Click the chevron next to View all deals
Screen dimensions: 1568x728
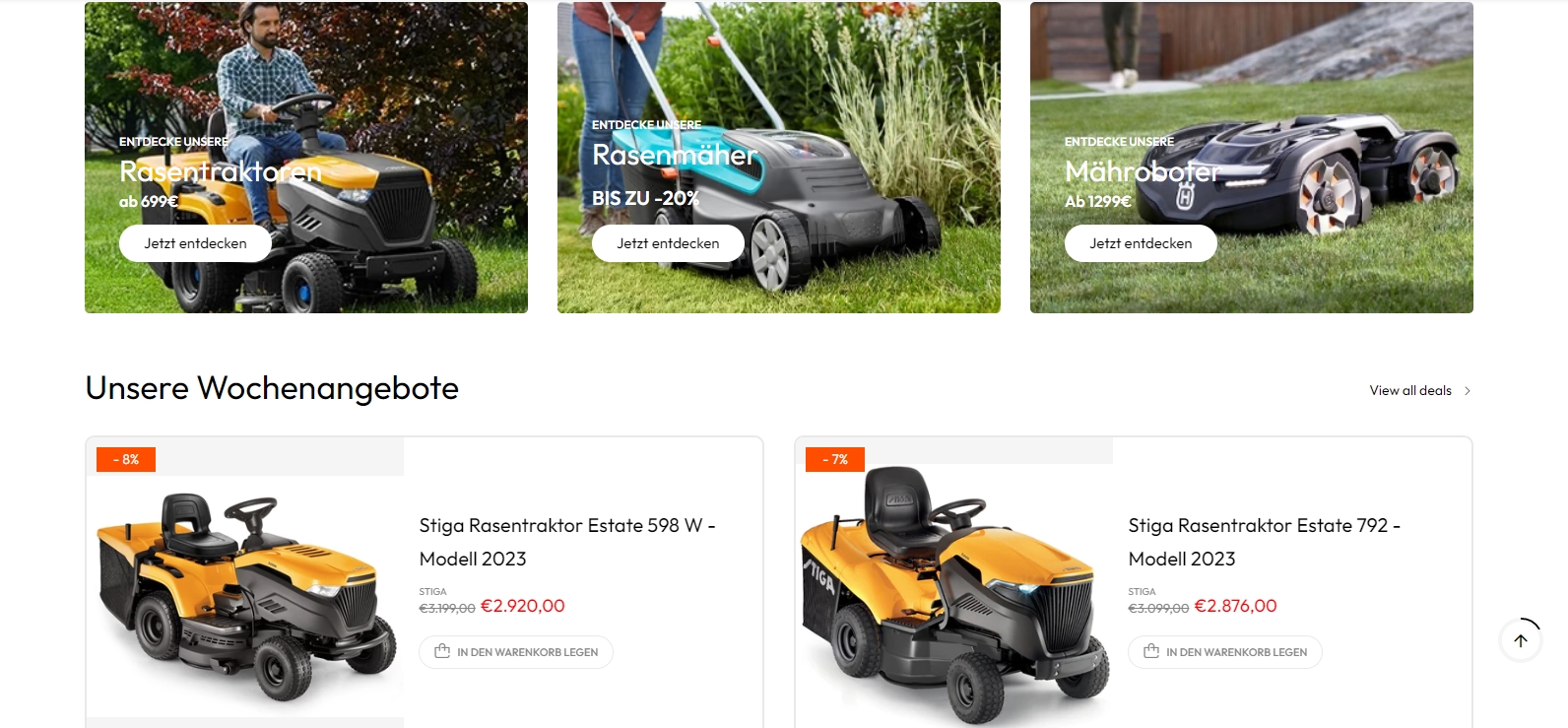coord(1468,391)
